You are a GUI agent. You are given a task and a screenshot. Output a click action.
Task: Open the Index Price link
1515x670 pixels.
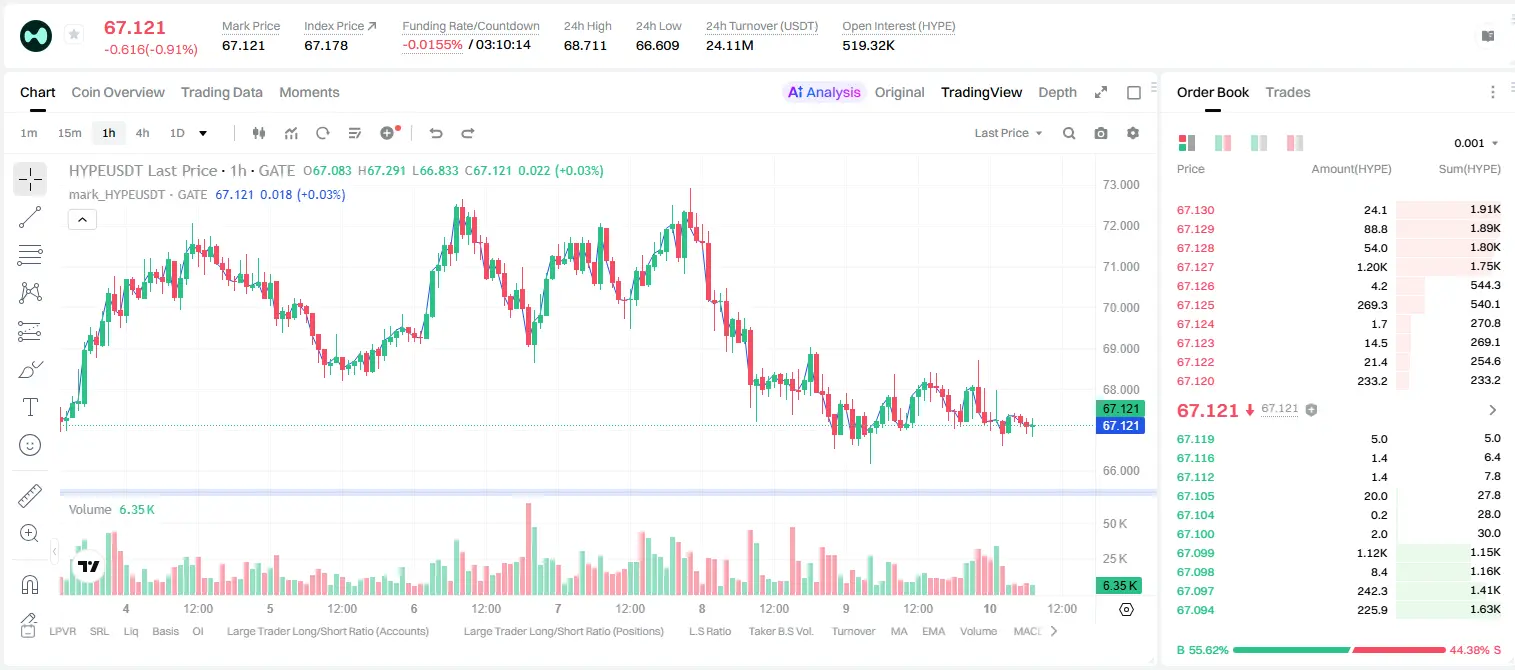pyautogui.click(x=340, y=26)
